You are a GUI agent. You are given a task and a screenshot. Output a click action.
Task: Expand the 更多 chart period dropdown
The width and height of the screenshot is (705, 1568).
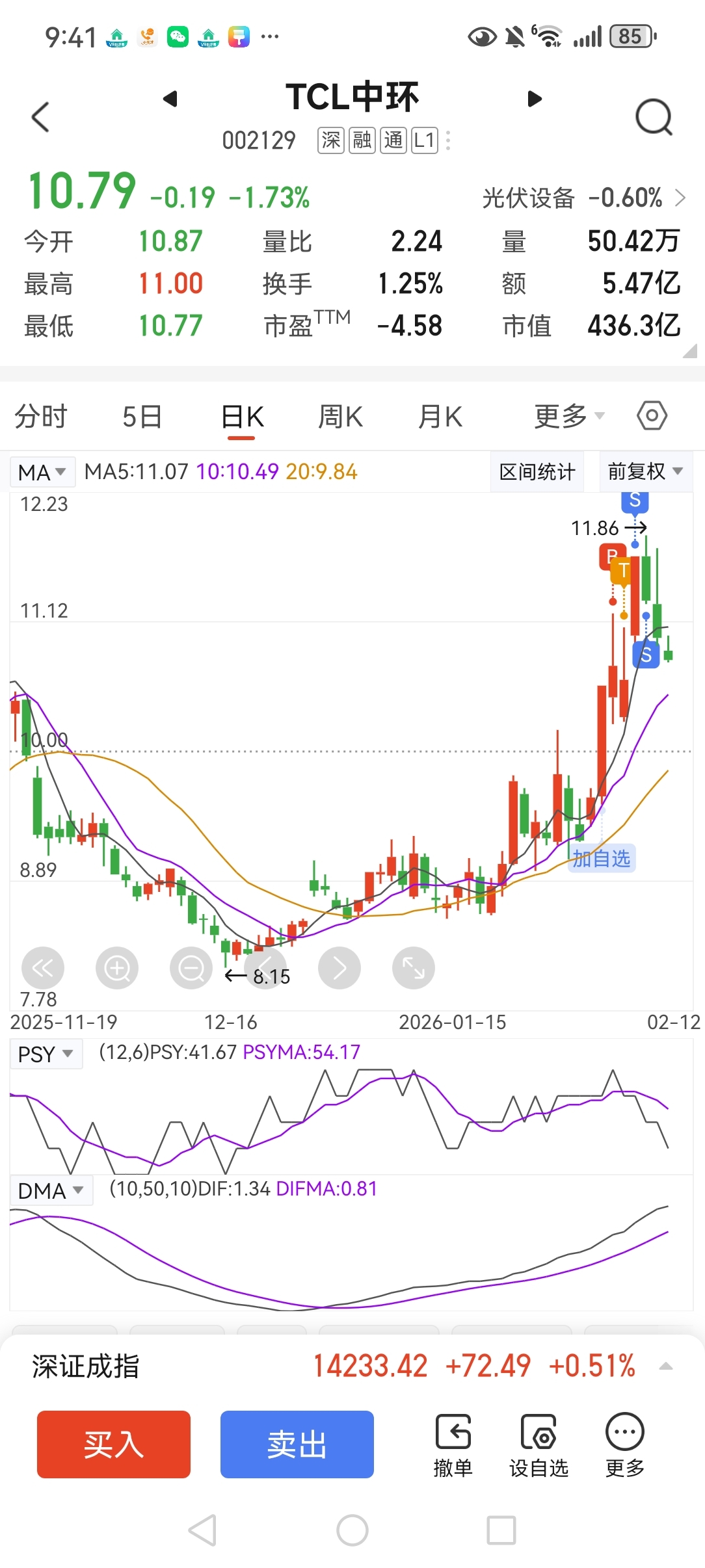569,416
